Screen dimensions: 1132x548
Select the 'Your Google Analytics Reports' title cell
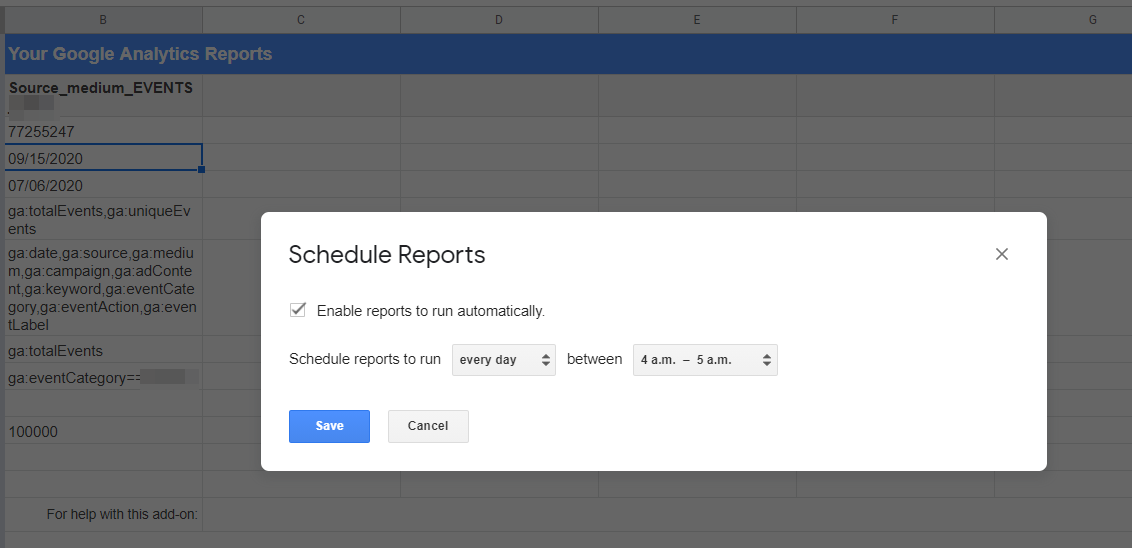(568, 54)
